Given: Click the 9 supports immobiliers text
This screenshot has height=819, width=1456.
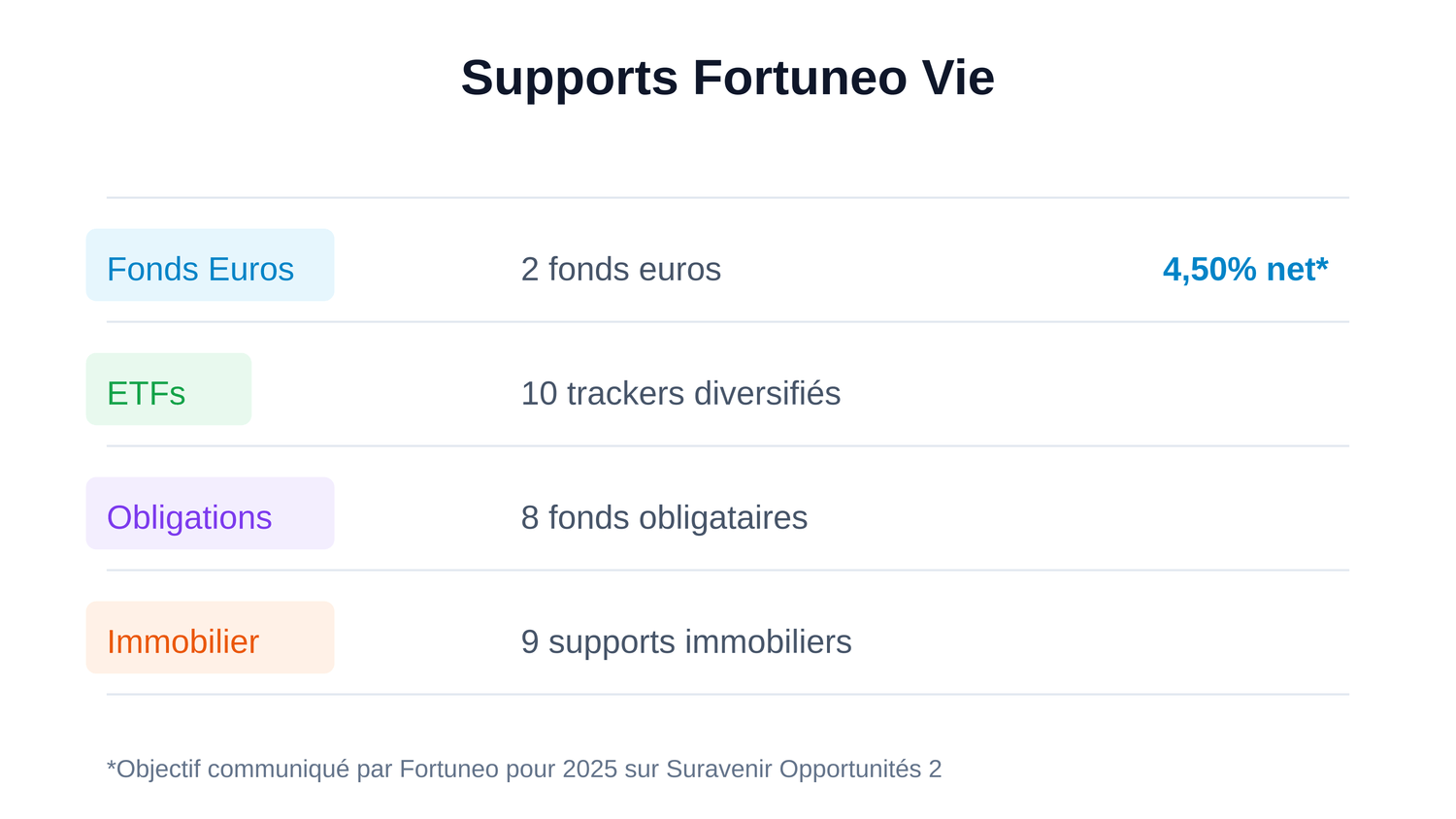Looking at the screenshot, I should 685,641.
